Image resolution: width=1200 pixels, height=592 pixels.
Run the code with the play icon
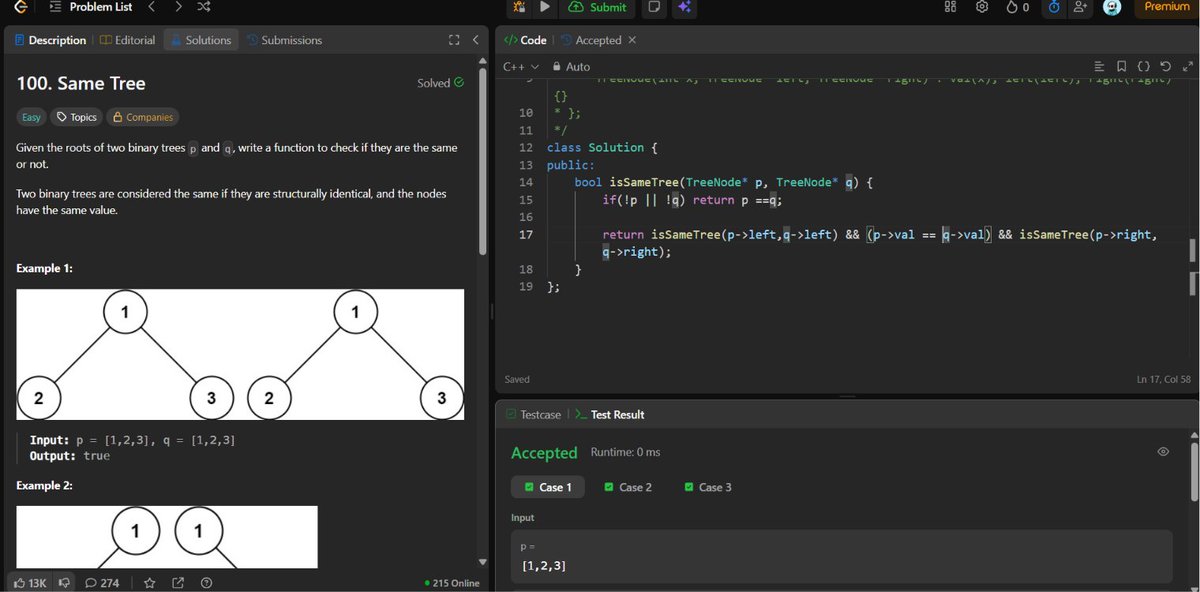click(544, 7)
